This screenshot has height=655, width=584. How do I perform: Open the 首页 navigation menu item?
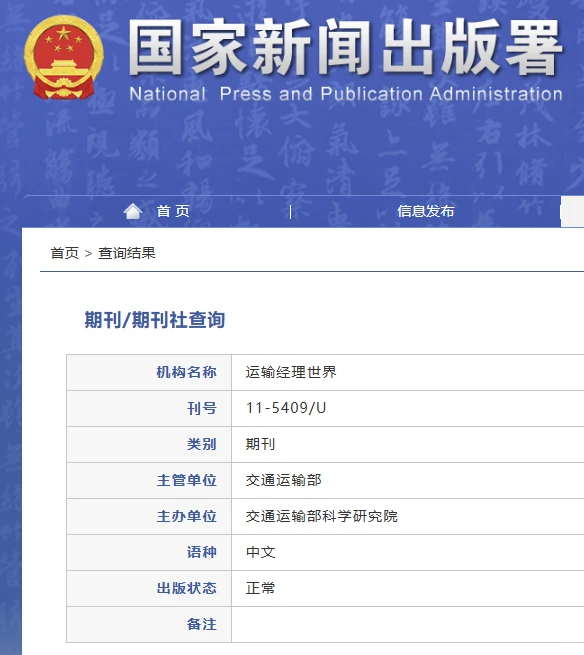pyautogui.click(x=173, y=211)
